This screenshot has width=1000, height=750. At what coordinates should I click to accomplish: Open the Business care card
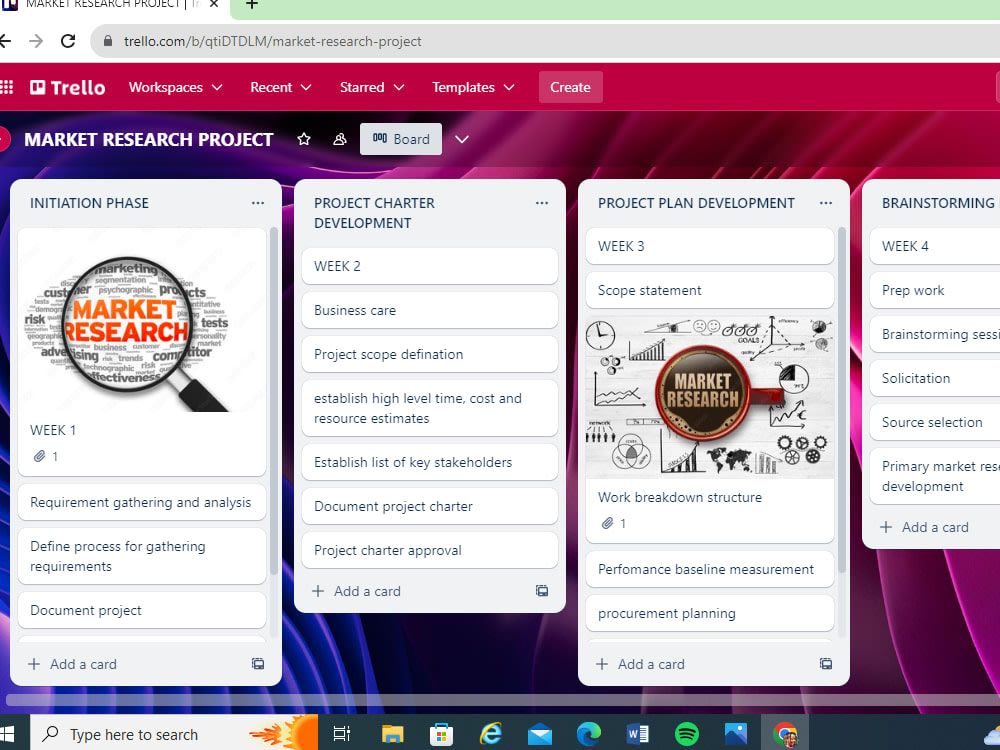[x=430, y=310]
